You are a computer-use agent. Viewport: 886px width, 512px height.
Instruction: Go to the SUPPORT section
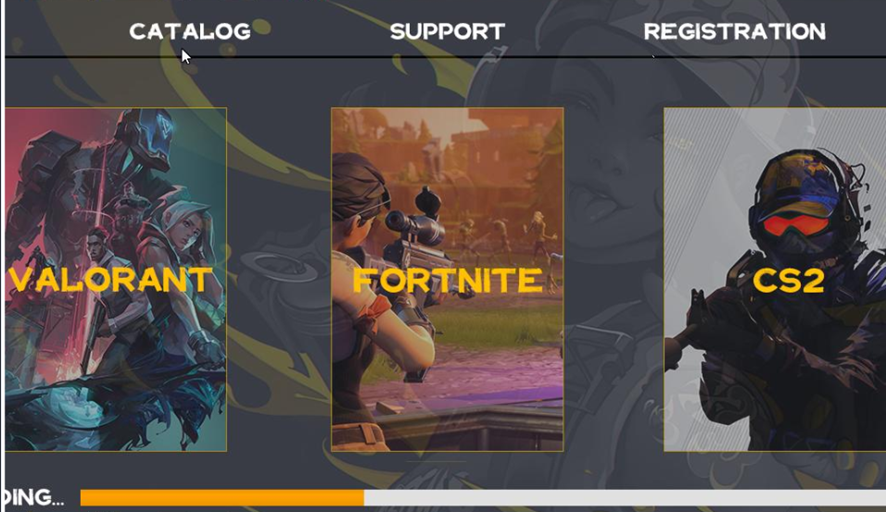pyautogui.click(x=448, y=32)
